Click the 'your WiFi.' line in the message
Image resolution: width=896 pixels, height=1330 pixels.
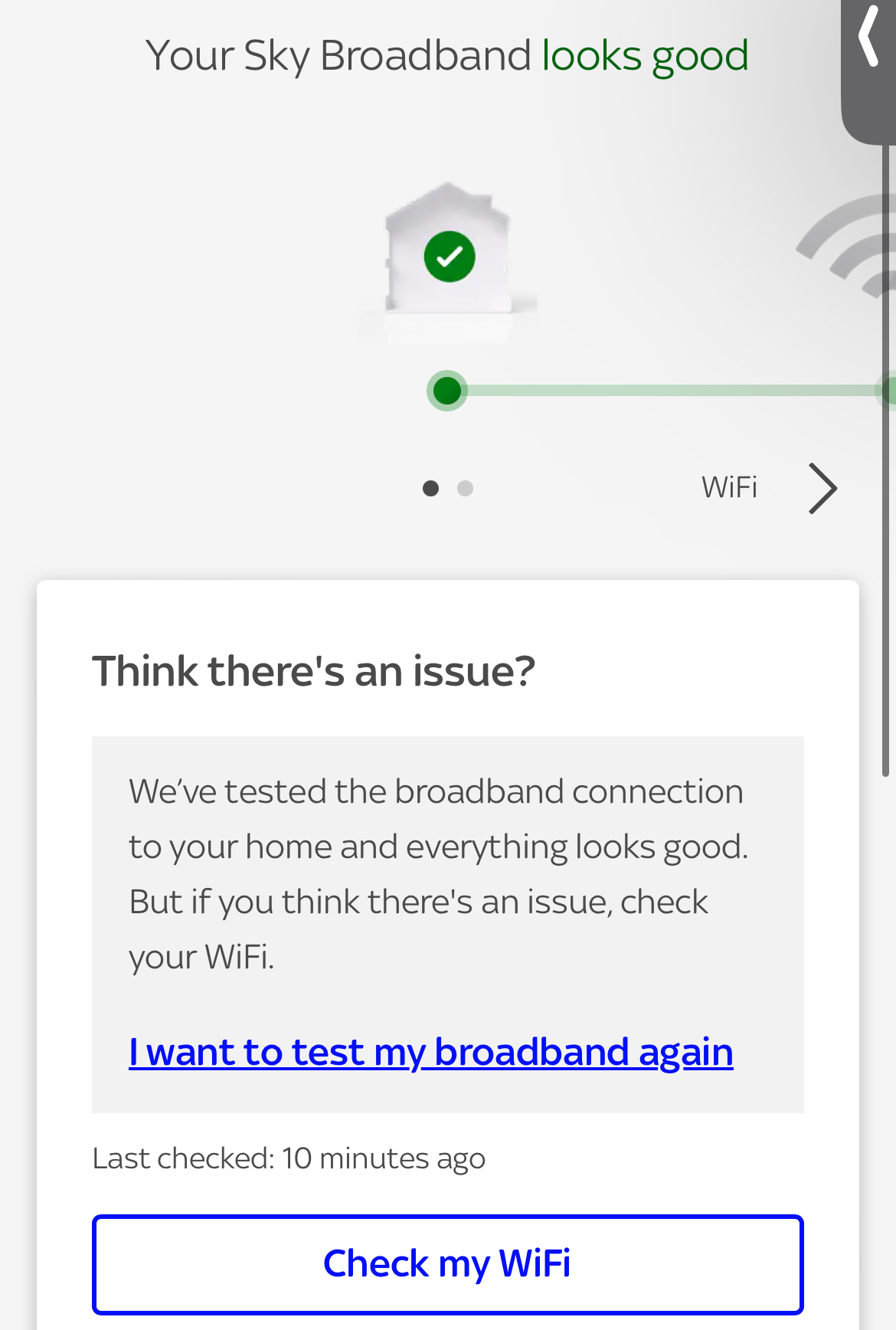(201, 957)
